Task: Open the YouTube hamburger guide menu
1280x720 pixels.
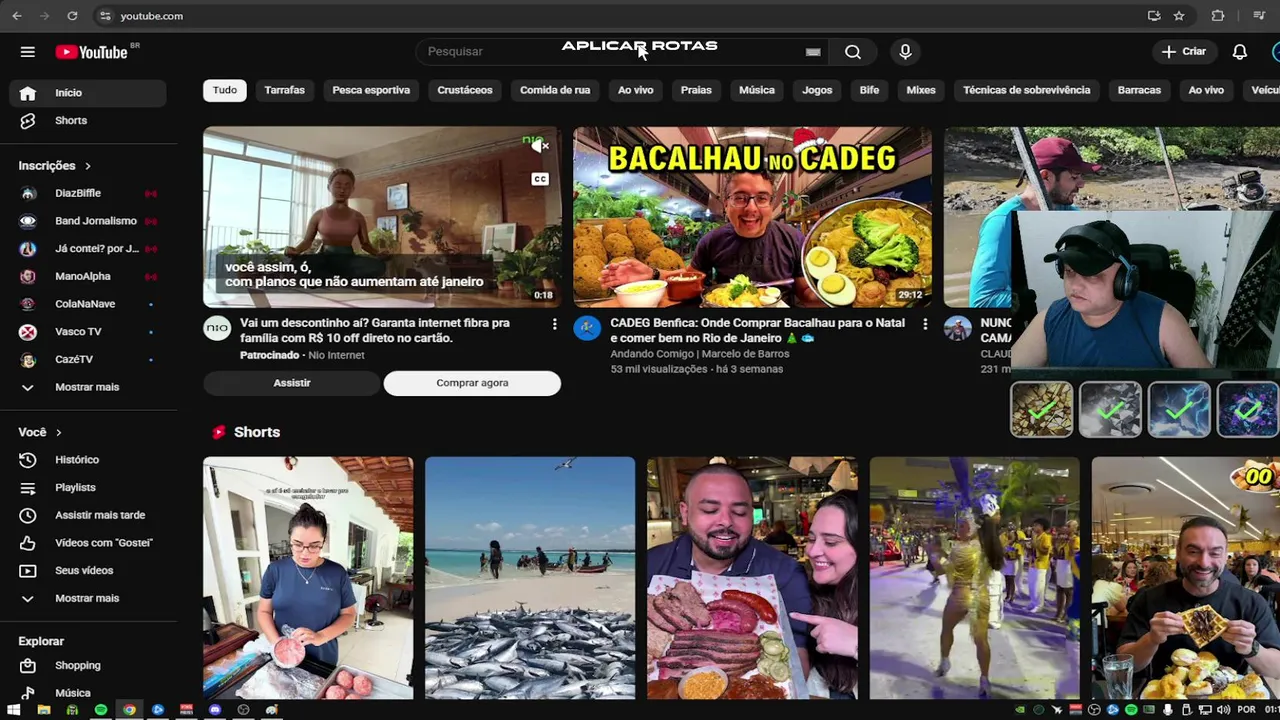Action: coord(27,52)
